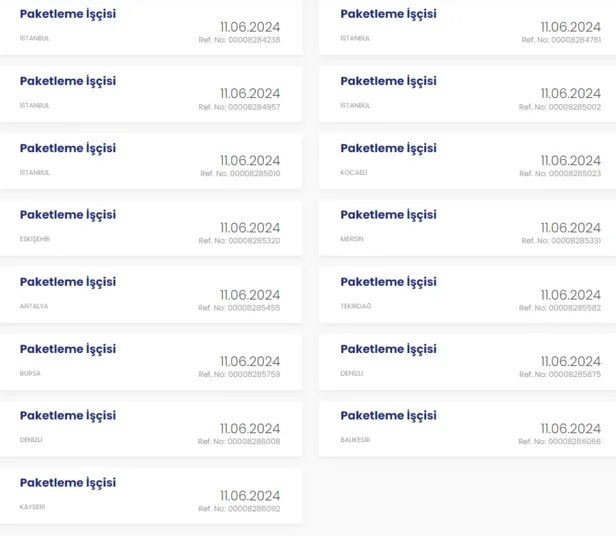Open the Bursa Paketleme İşçisi listing
The image size is (616, 536).
click(68, 349)
